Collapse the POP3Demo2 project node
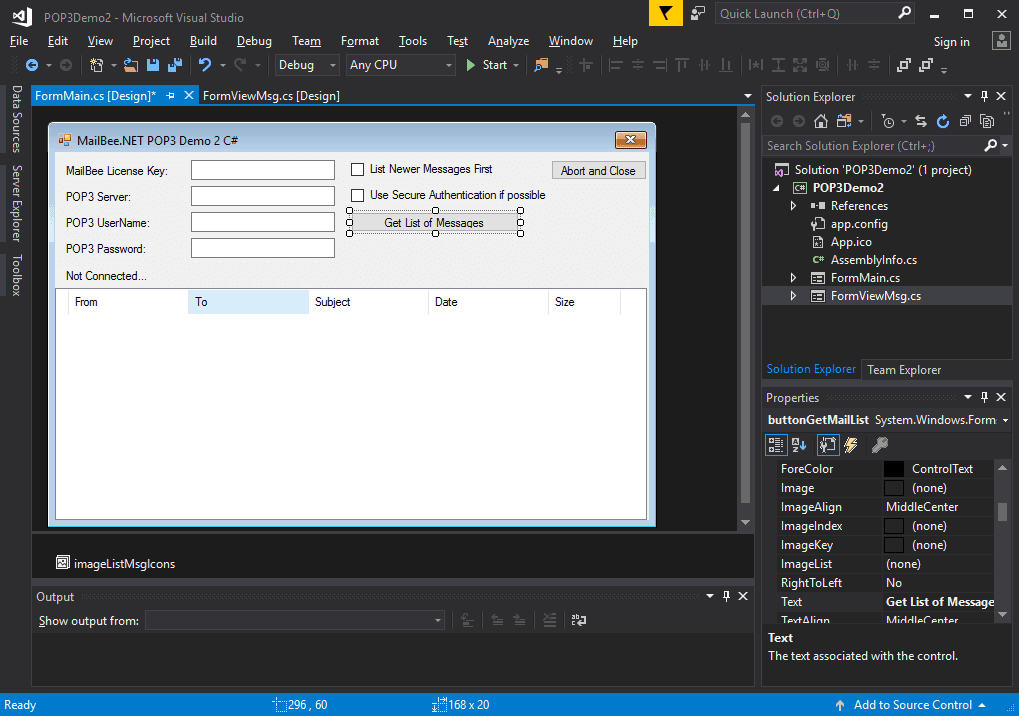Image resolution: width=1019 pixels, height=716 pixels. (x=776, y=188)
